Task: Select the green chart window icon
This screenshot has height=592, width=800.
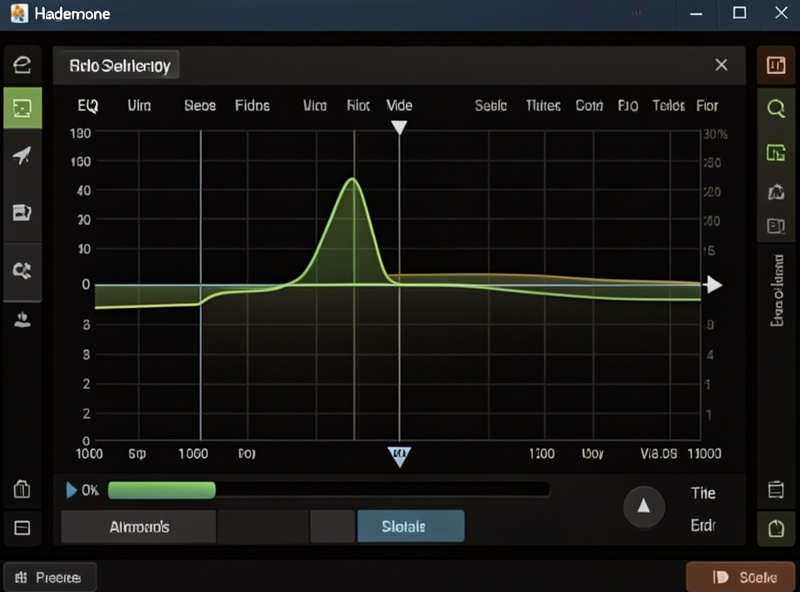Action: pos(776,152)
